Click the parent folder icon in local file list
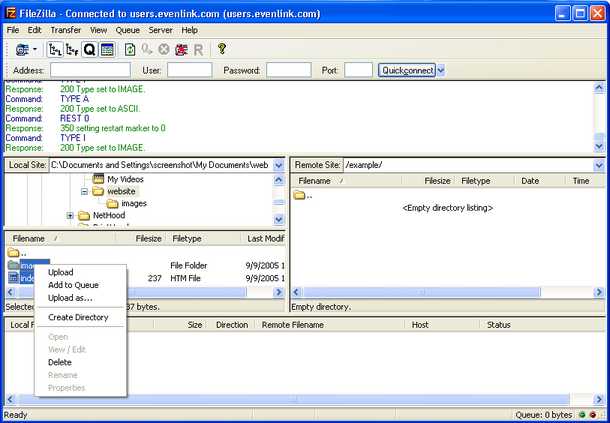 pos(13,253)
